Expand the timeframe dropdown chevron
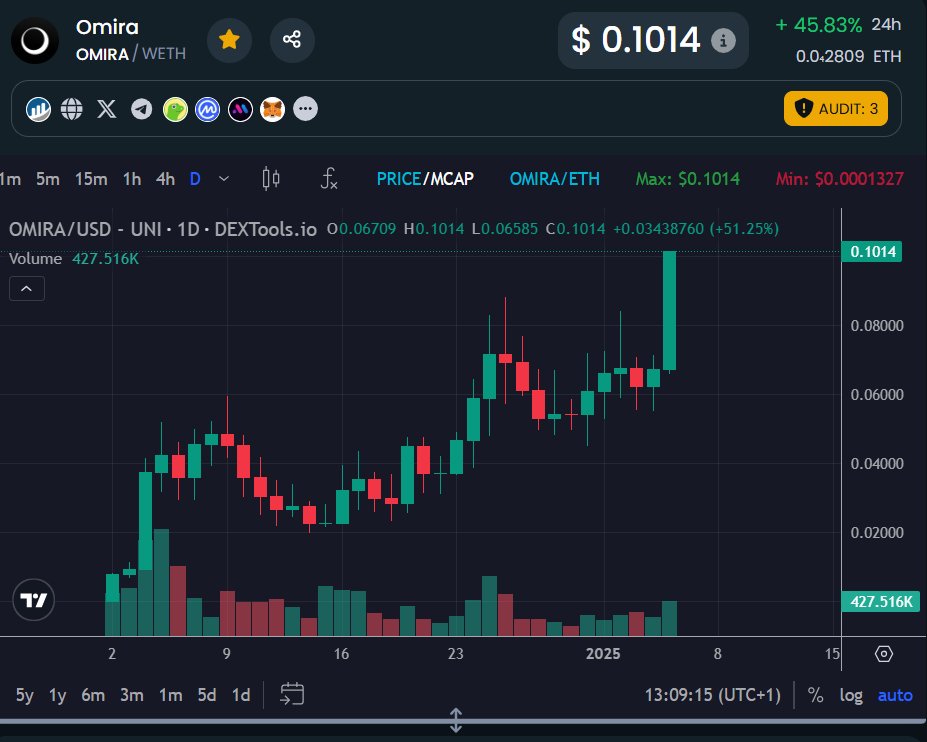 click(224, 179)
